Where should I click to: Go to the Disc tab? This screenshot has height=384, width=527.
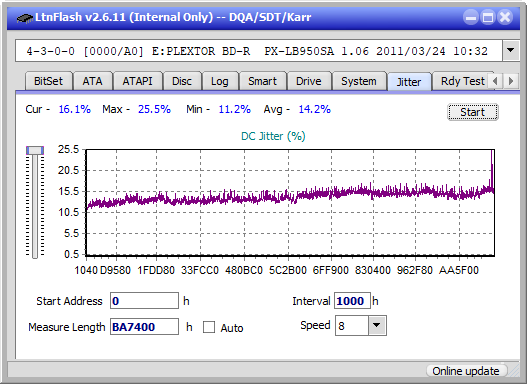point(182,81)
